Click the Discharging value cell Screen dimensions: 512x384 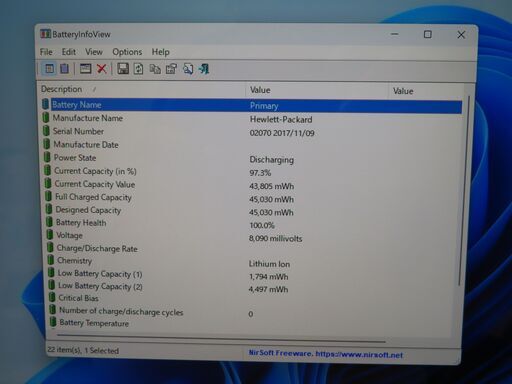point(272,160)
